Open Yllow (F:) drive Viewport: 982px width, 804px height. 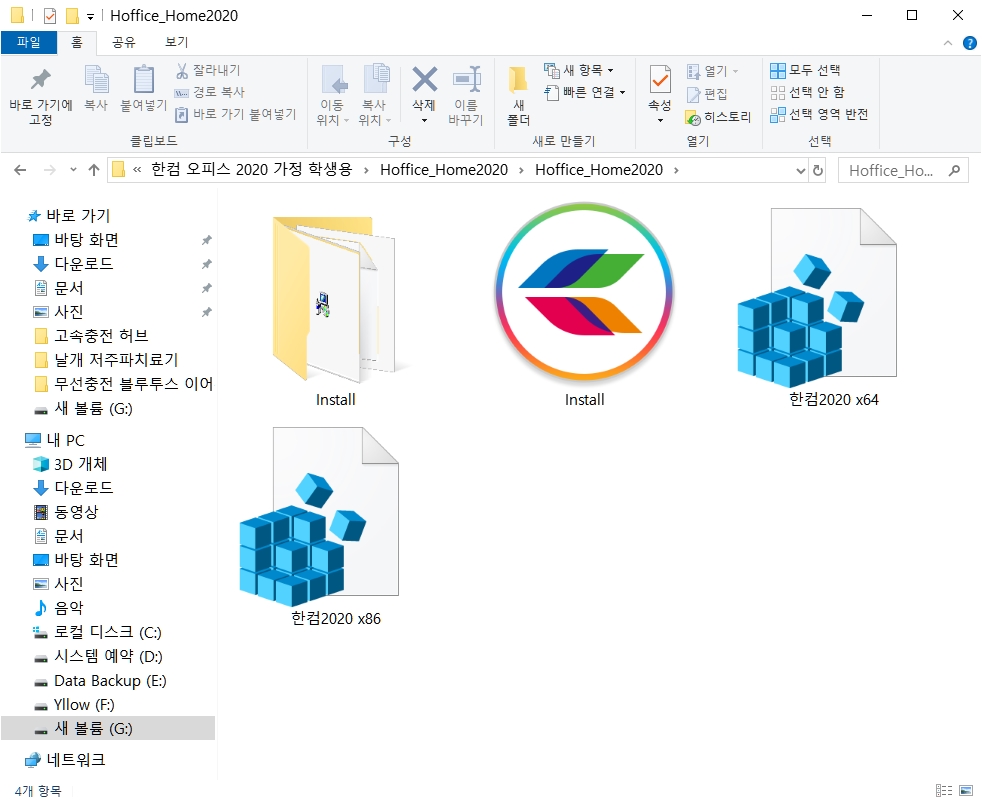coord(84,704)
